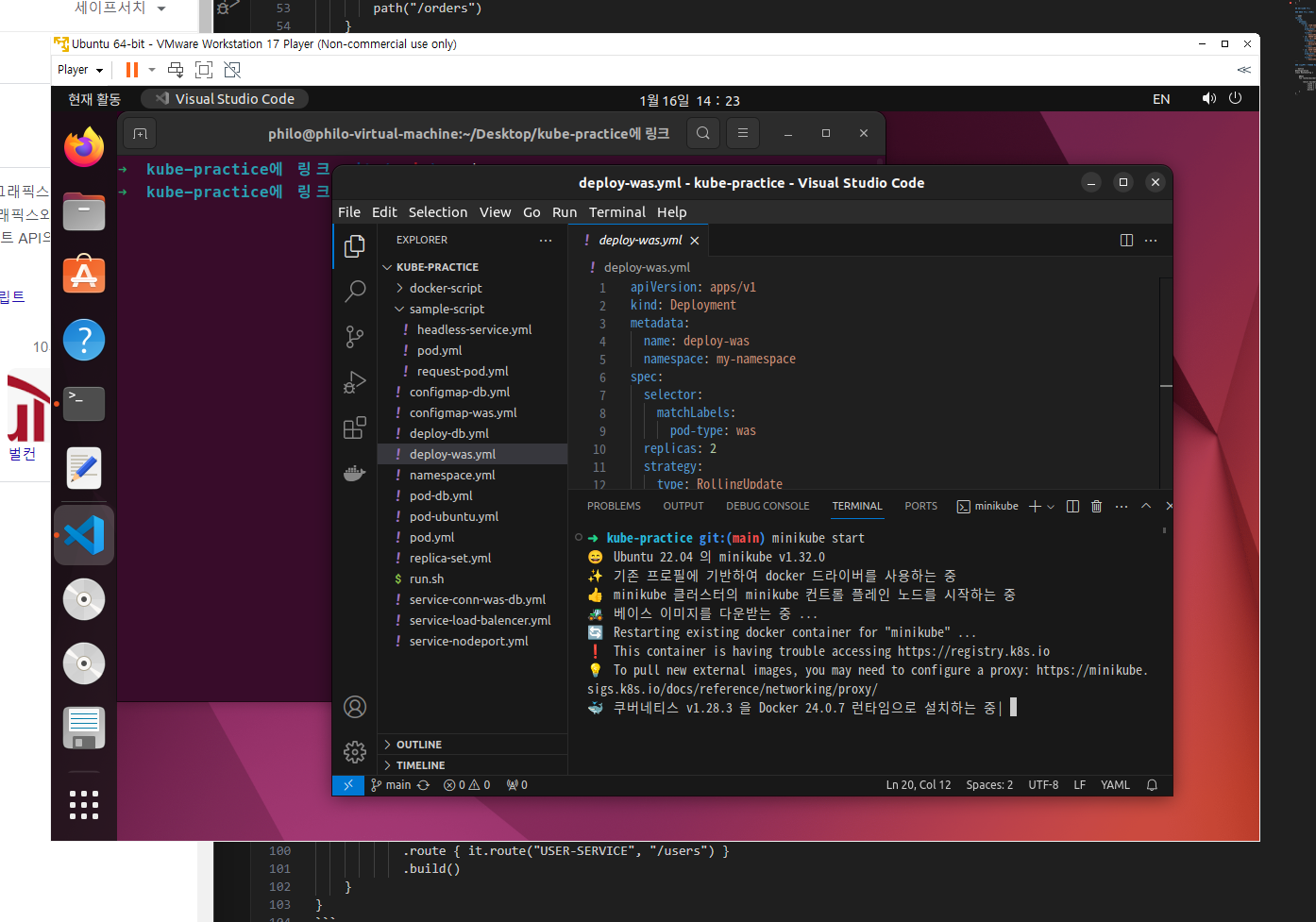Open the Help menu
The image size is (1316, 922).
click(x=672, y=212)
